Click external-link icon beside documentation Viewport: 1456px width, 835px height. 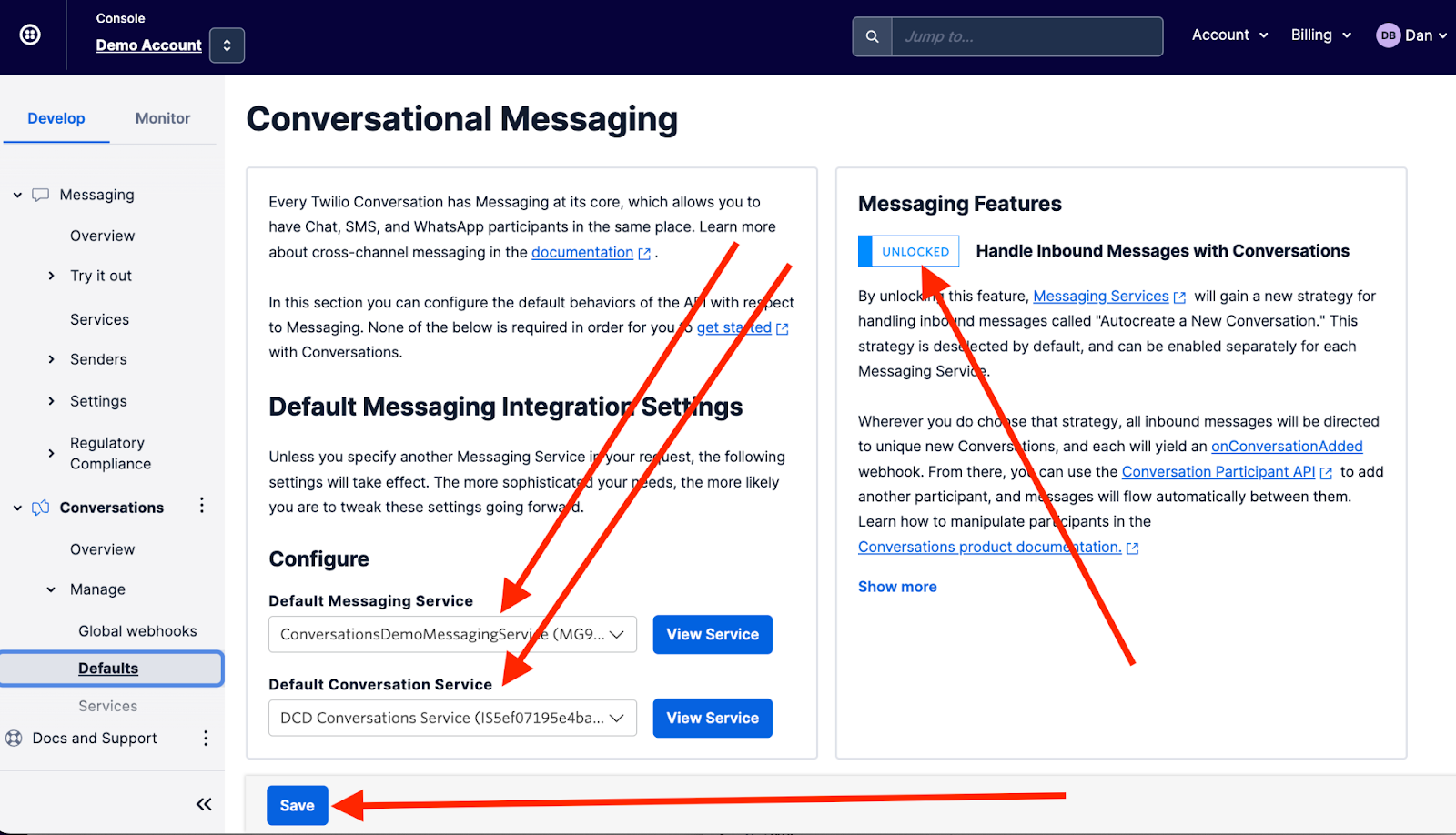click(644, 254)
